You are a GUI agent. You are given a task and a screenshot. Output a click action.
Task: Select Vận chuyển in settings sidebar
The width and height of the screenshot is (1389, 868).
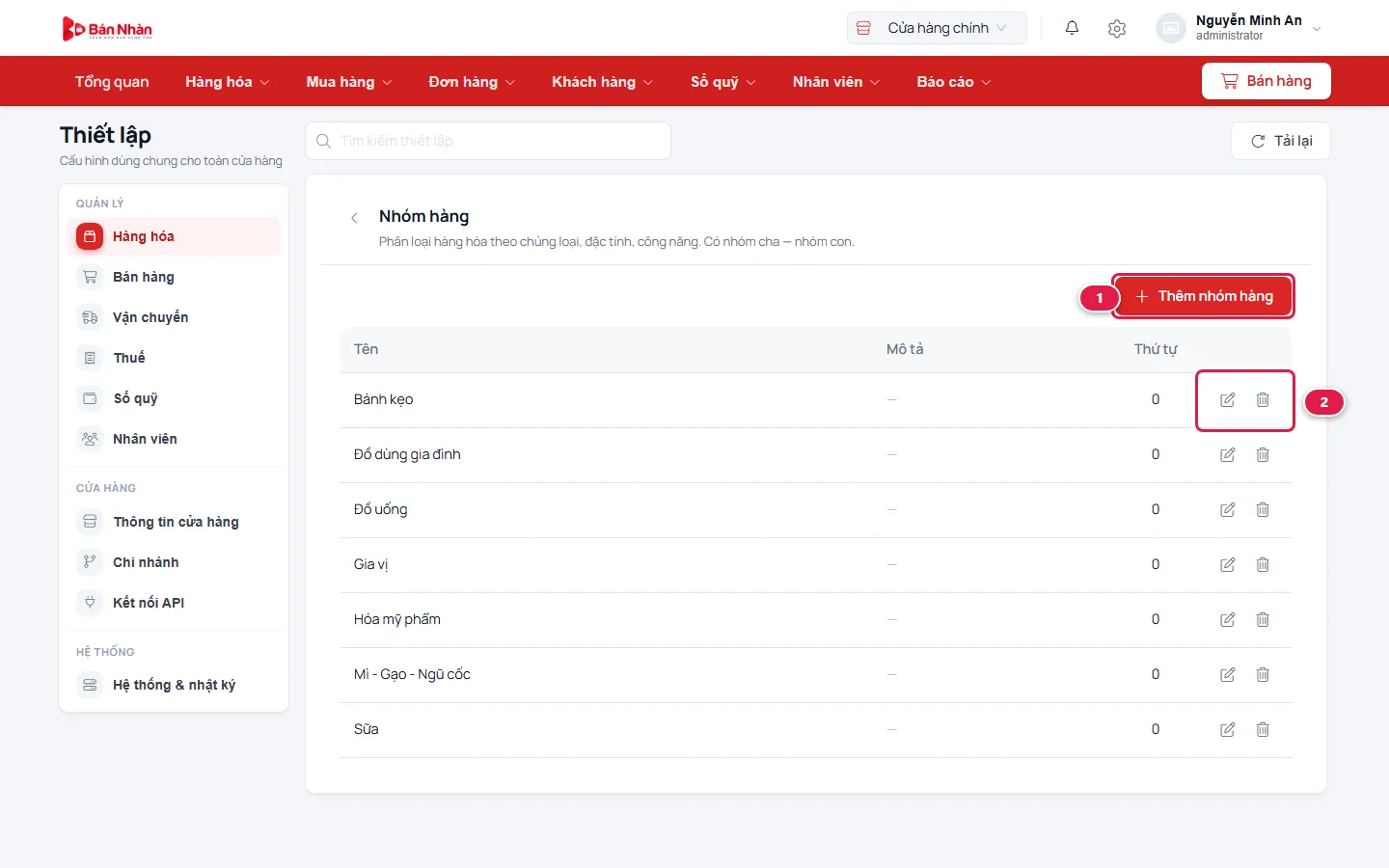[x=174, y=317]
